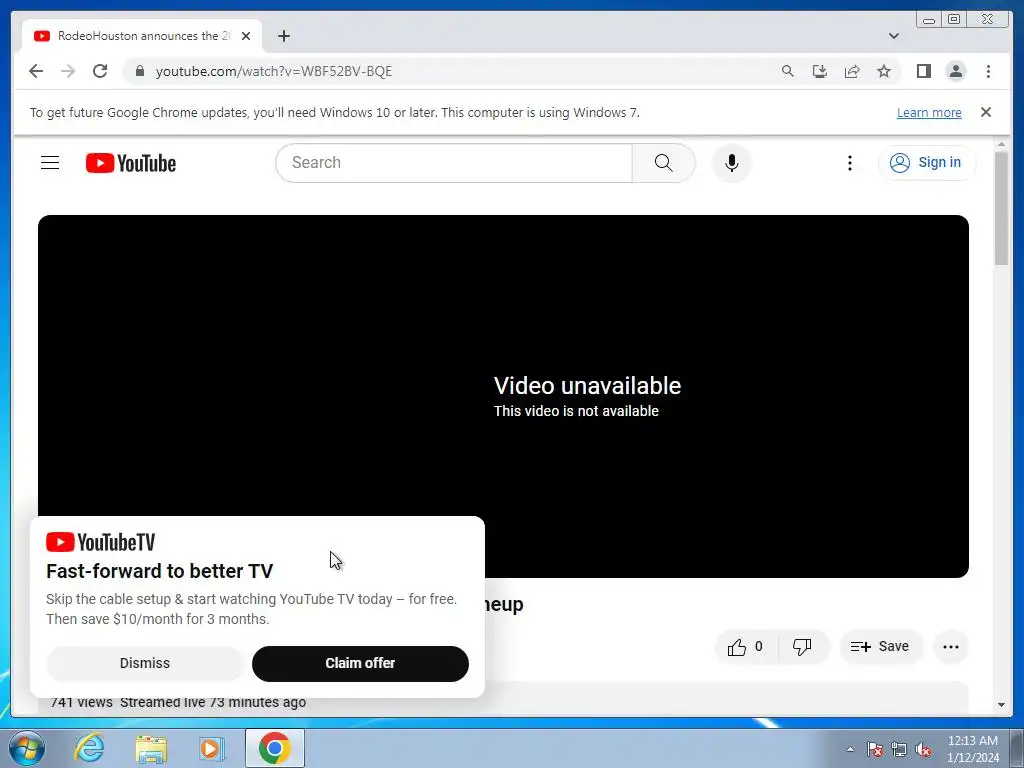Select the RodeoHouston announces tab
The height and width of the screenshot is (768, 1024).
click(x=142, y=36)
